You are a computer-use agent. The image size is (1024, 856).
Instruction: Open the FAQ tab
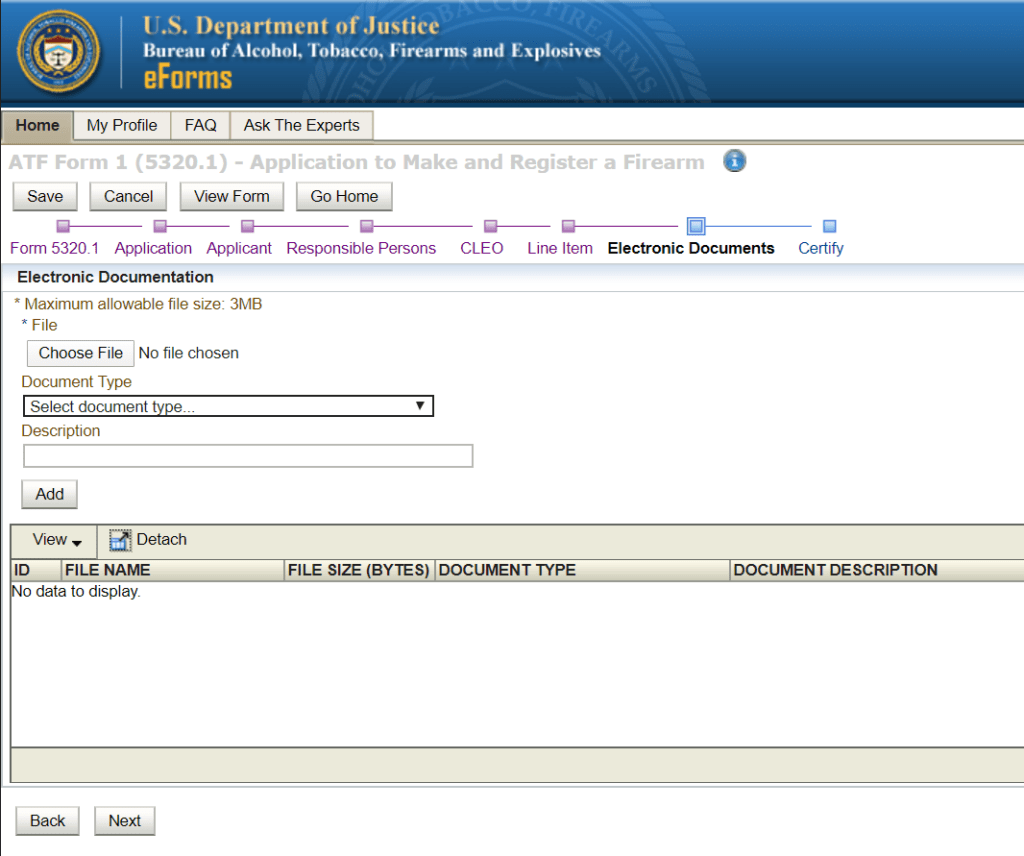coord(200,125)
